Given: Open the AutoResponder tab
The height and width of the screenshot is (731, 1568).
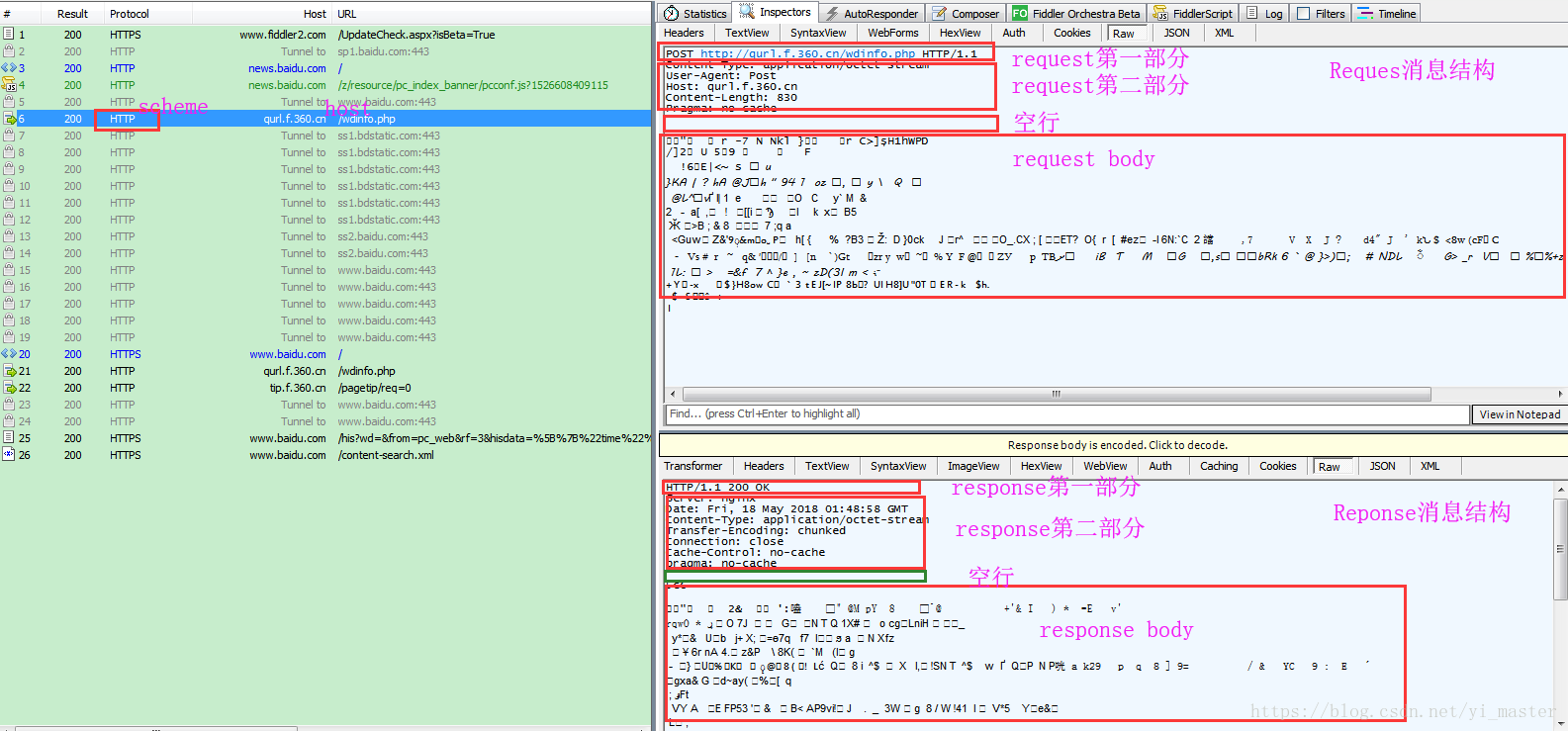Looking at the screenshot, I should 871,13.
